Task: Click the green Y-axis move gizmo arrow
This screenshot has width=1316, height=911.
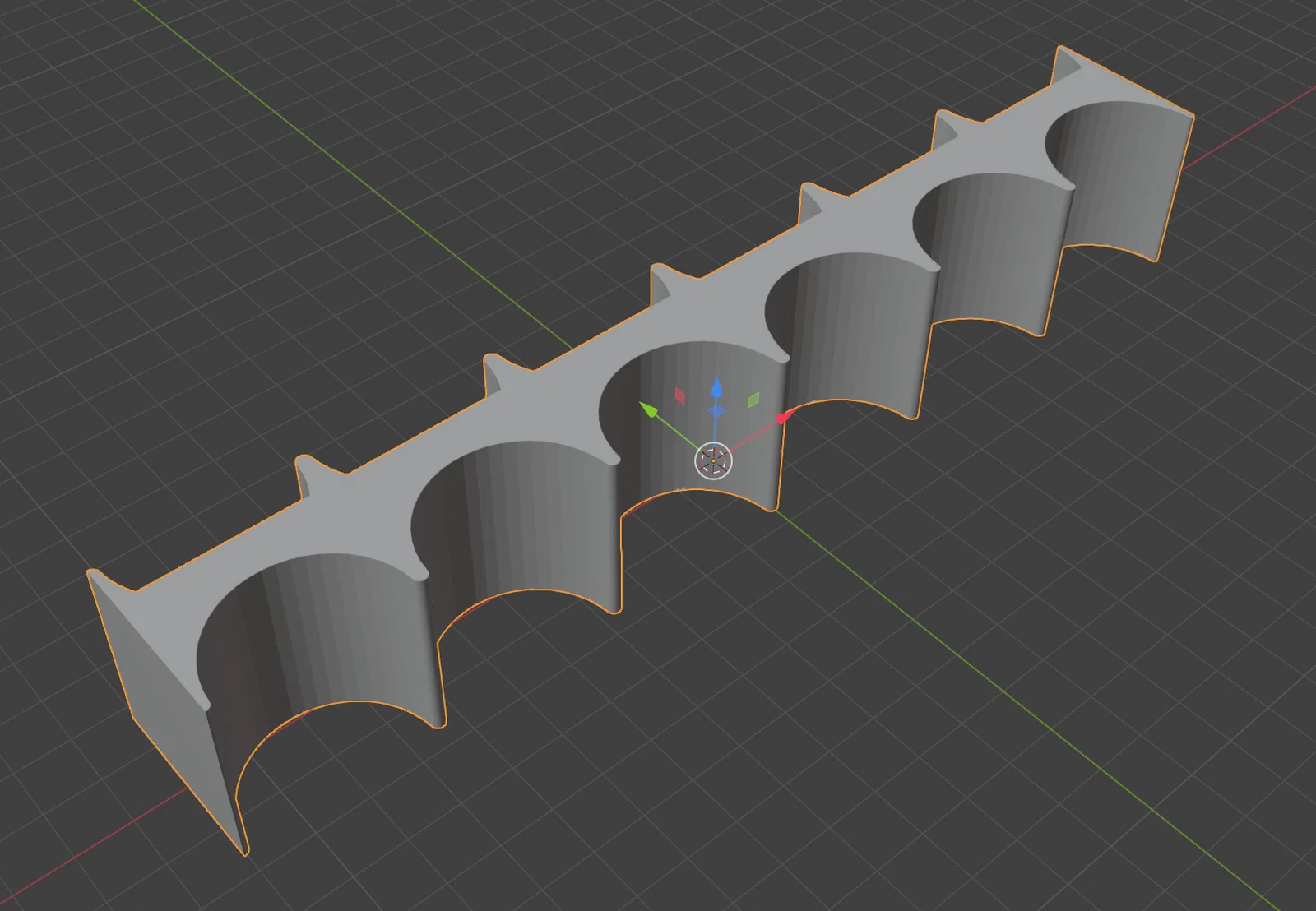Action: click(649, 409)
